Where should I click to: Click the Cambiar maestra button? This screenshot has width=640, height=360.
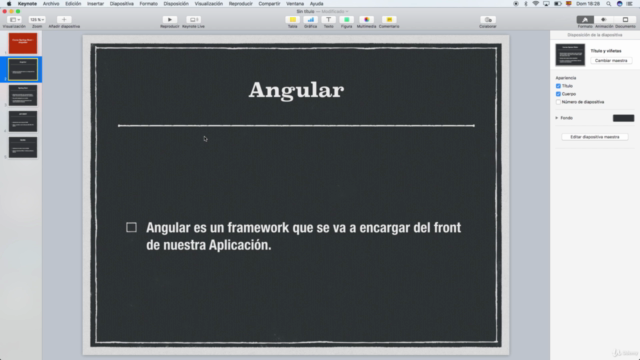[x=611, y=60]
